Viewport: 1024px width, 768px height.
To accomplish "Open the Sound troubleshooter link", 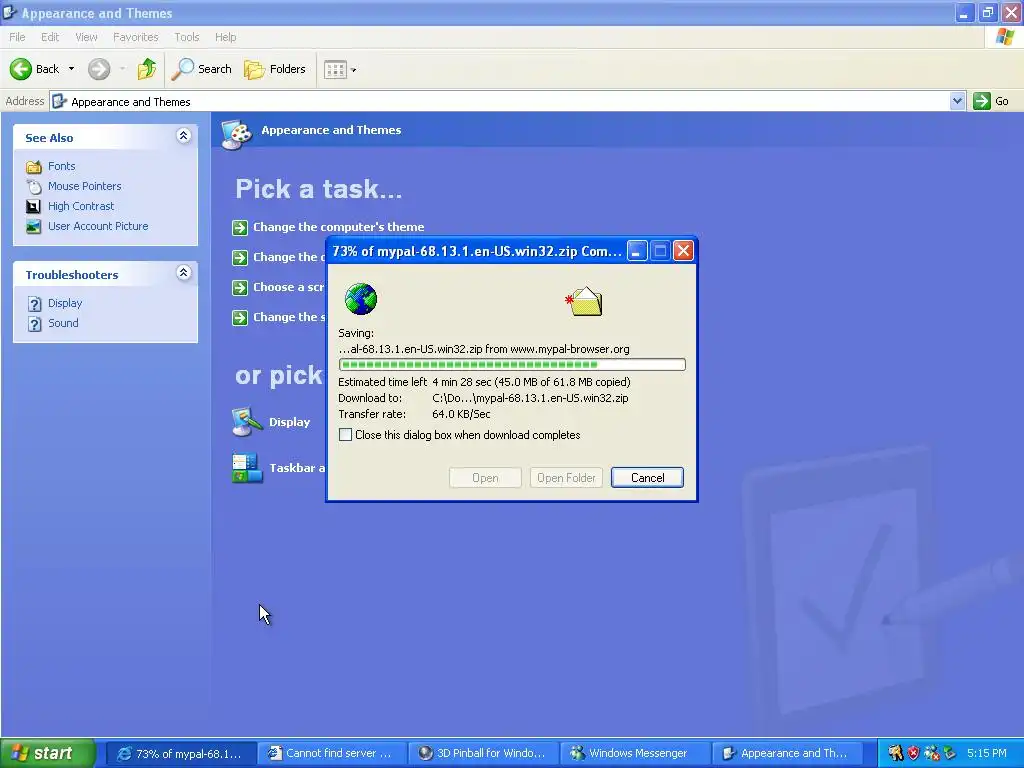I will click(x=63, y=323).
